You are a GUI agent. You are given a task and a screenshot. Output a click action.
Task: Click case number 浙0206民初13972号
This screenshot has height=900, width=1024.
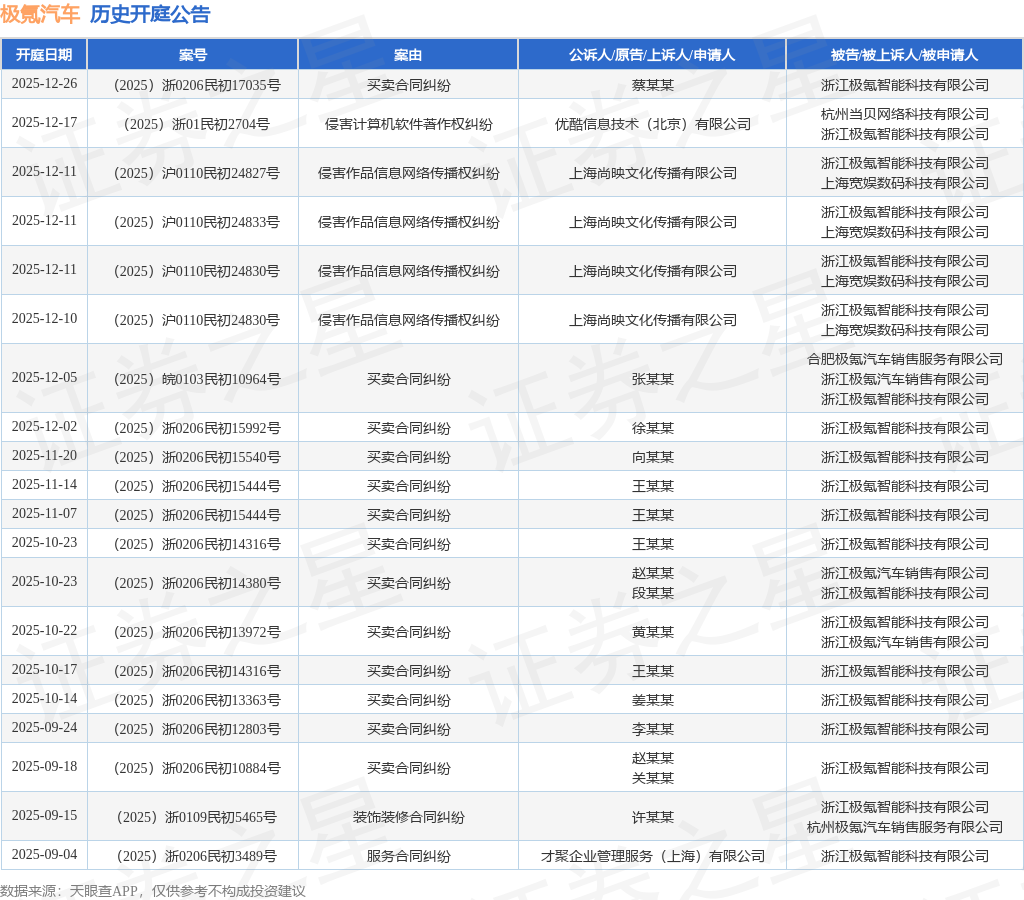click(x=197, y=632)
